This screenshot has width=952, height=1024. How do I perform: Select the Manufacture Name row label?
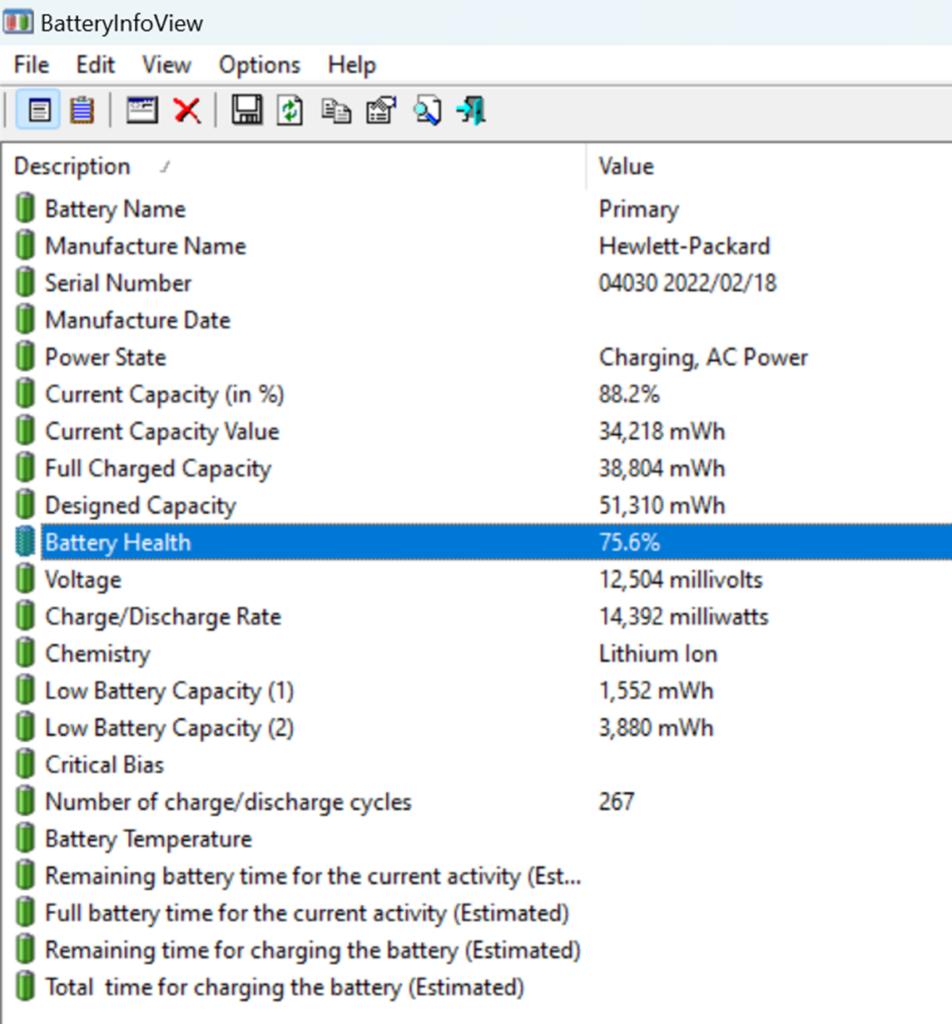[x=146, y=246]
